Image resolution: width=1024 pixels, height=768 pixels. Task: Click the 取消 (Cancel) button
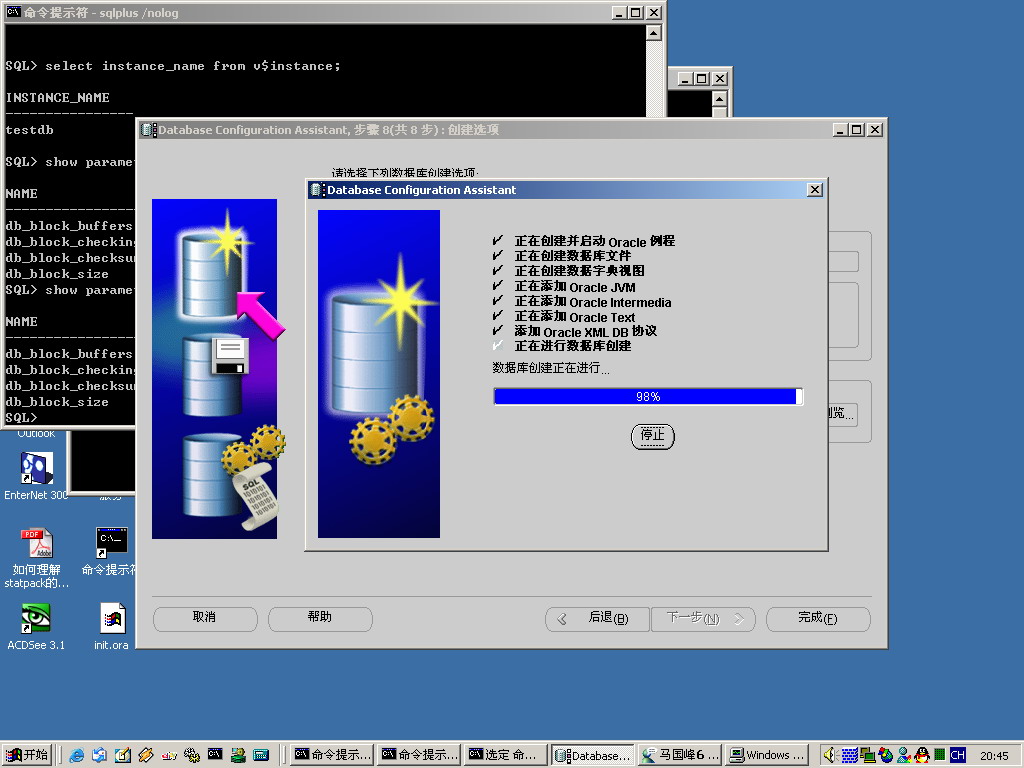(x=205, y=618)
